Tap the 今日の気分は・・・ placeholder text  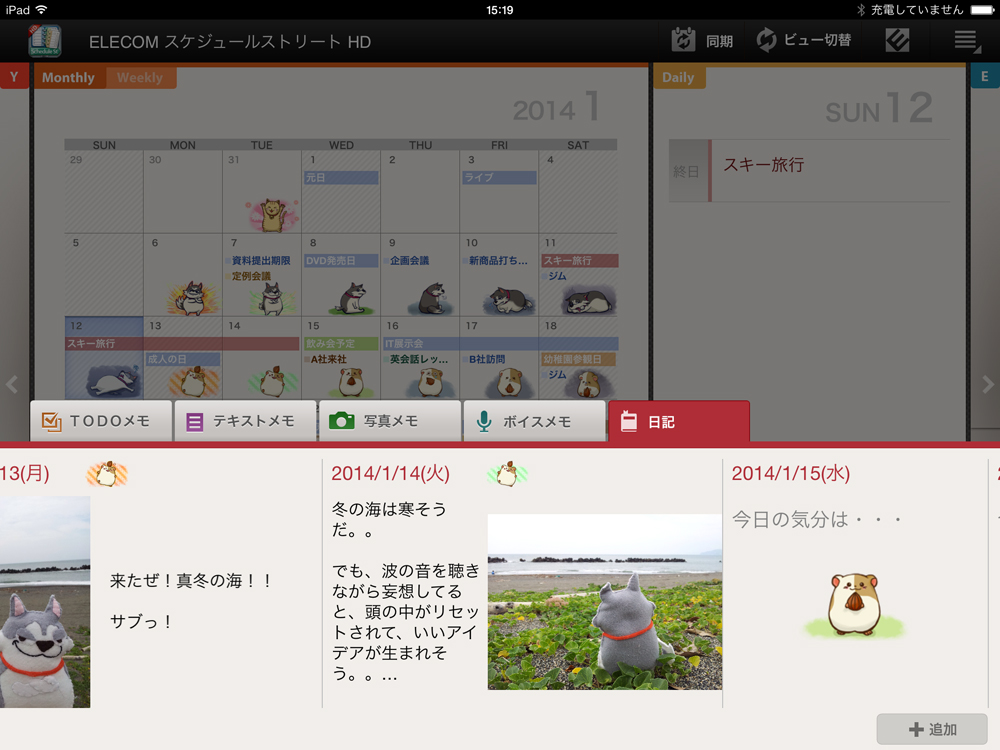tap(817, 519)
